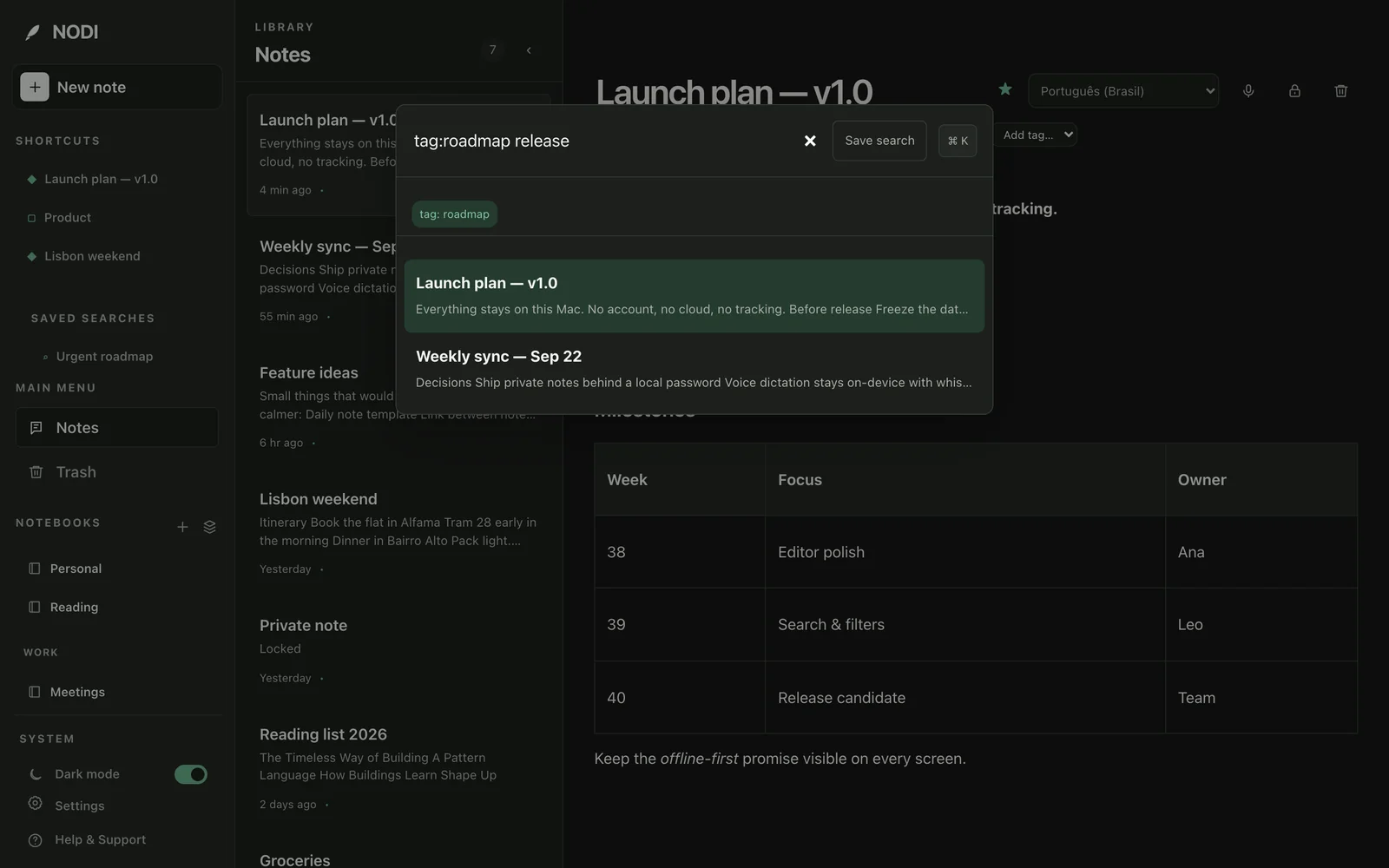Open the Trash in main menu
Viewport: 1389px width, 868px height.
116,472
